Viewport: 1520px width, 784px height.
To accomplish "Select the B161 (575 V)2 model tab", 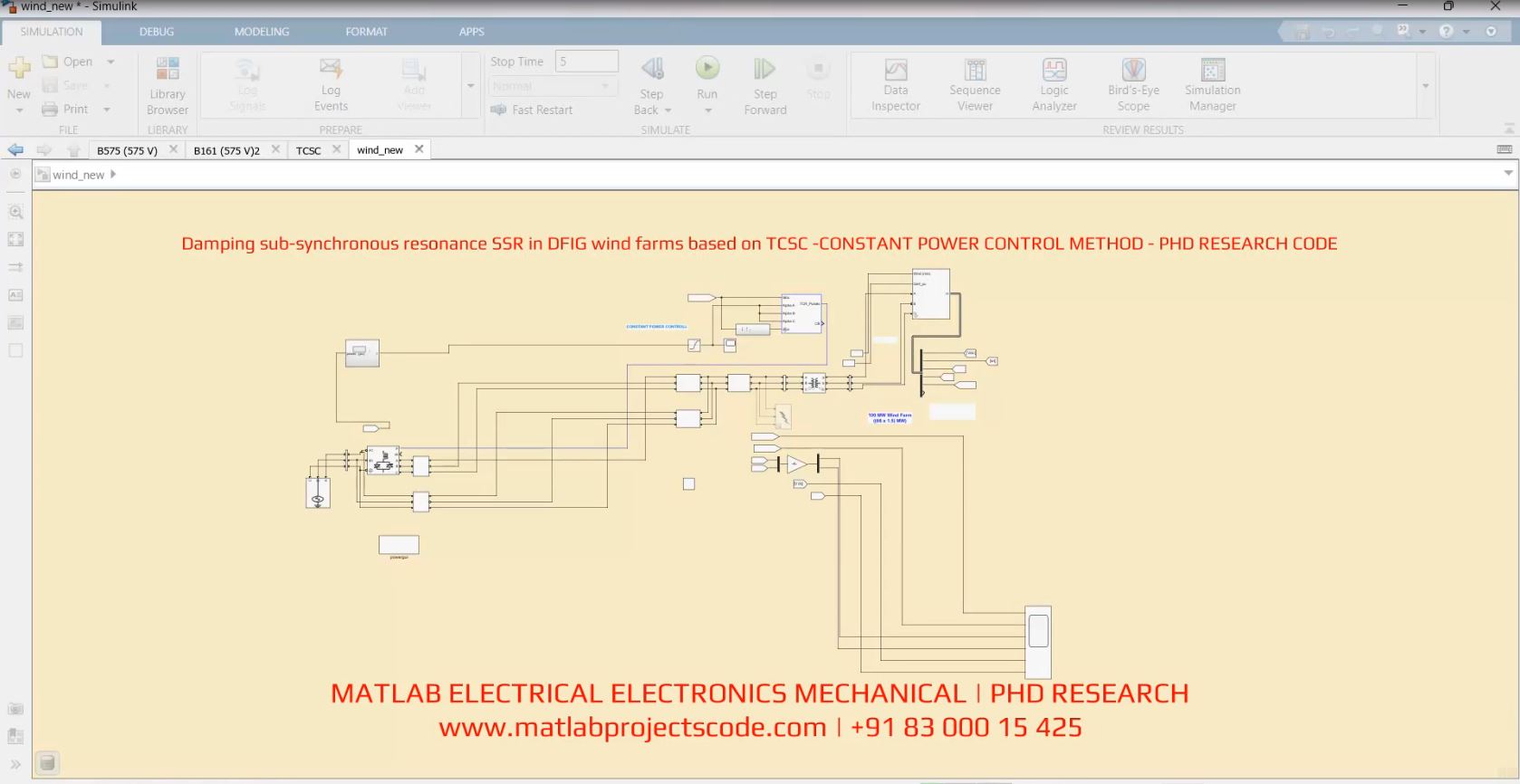I will point(226,150).
